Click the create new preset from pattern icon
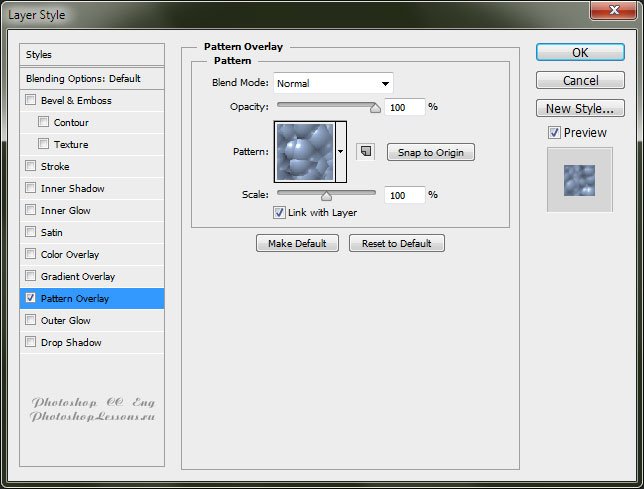Screen dimensions: 644x489 365,151
